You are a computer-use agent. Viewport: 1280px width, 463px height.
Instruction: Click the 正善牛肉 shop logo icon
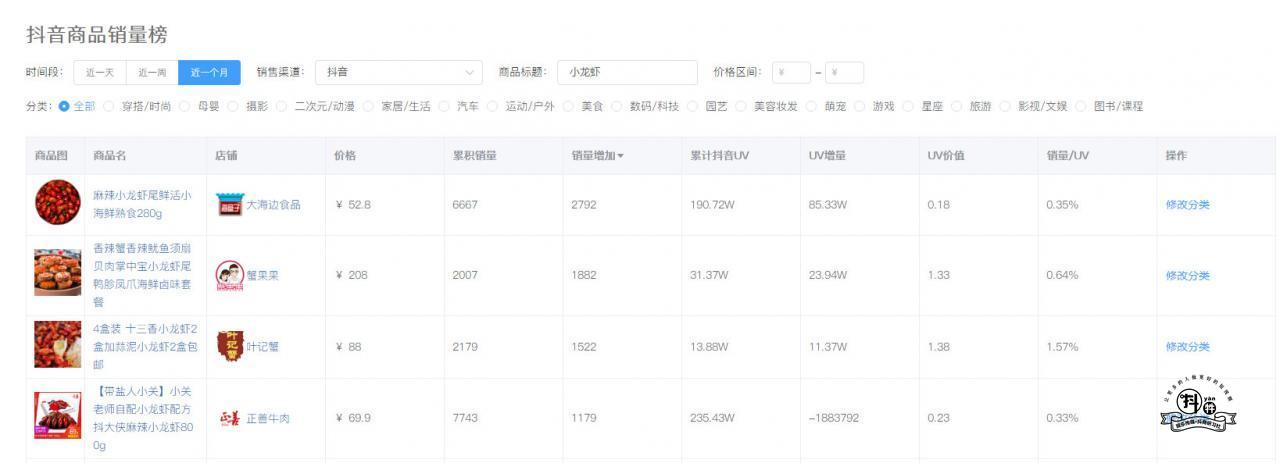click(229, 418)
